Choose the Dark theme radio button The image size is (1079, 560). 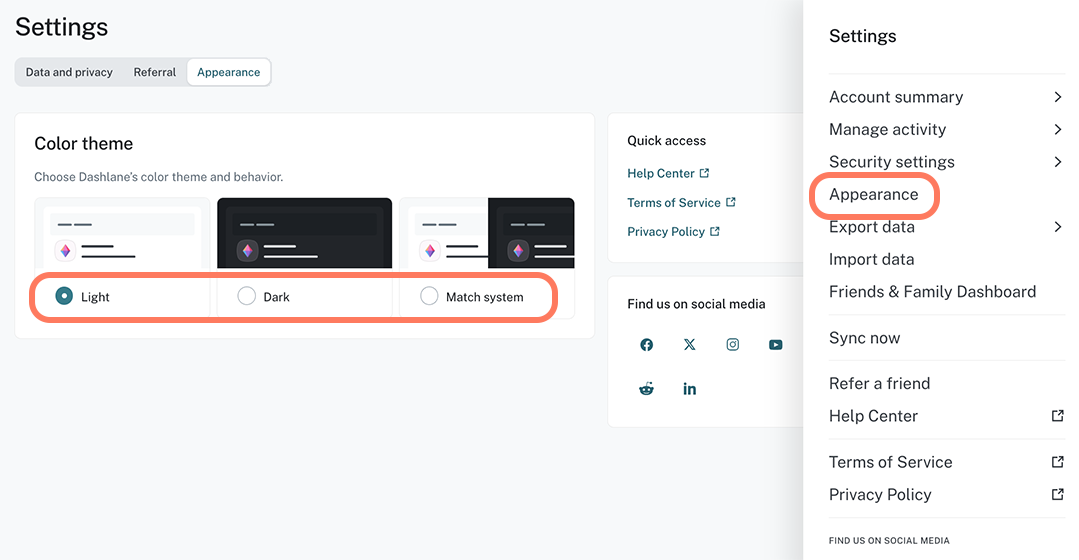tap(246, 296)
